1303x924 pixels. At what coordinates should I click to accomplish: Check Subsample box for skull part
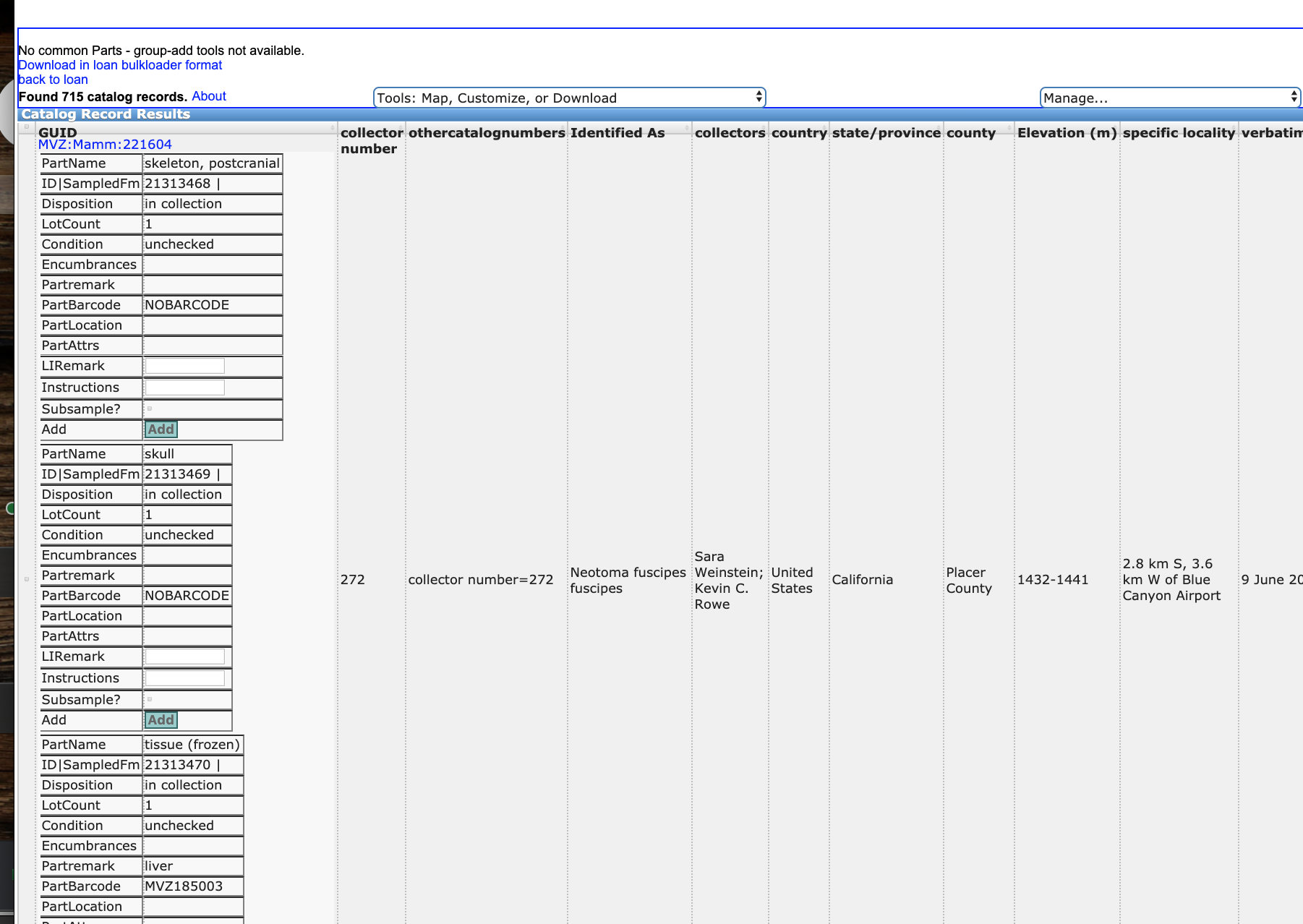click(150, 699)
